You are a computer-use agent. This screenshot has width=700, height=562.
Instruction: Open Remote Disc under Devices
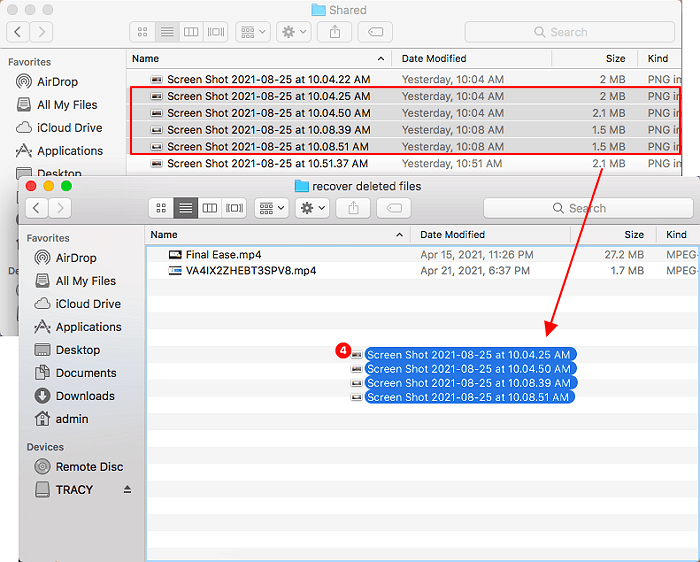(x=89, y=467)
